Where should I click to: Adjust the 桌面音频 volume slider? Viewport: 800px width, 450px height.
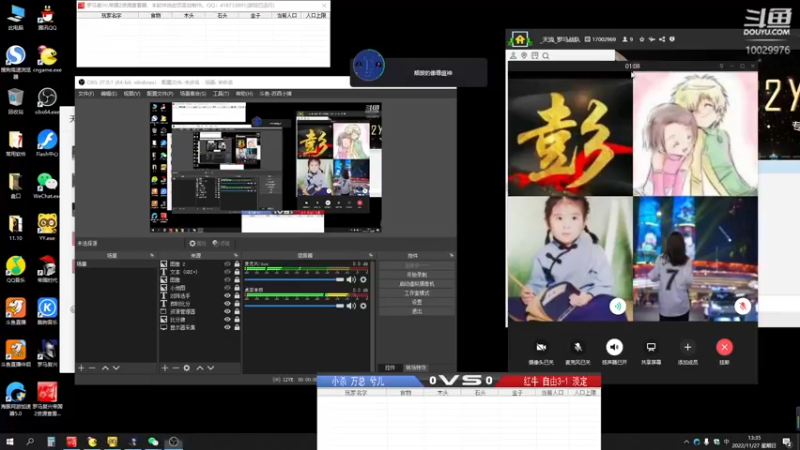click(x=294, y=306)
